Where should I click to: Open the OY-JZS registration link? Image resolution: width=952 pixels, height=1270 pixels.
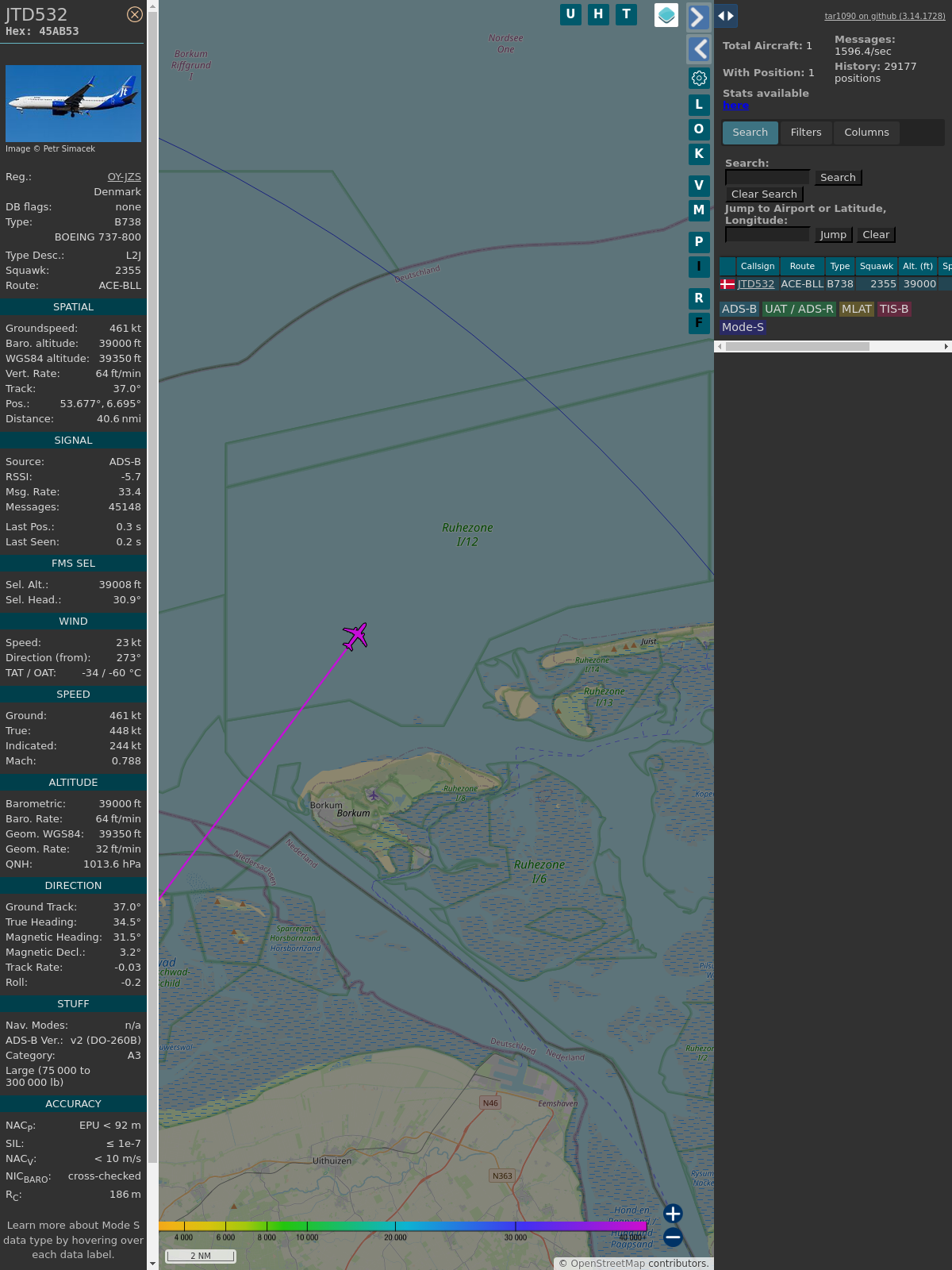pyautogui.click(x=125, y=177)
